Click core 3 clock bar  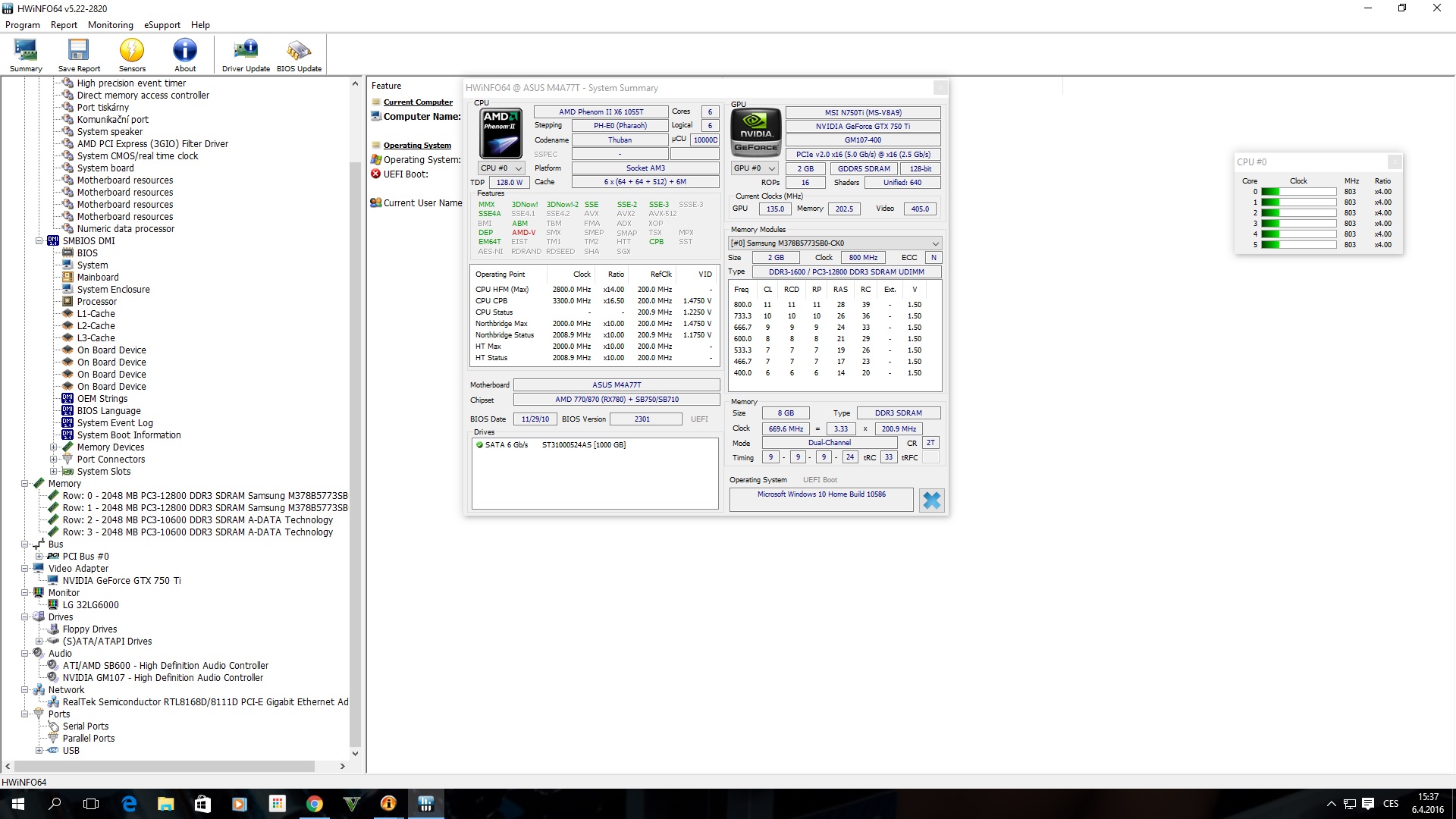(x=1298, y=224)
